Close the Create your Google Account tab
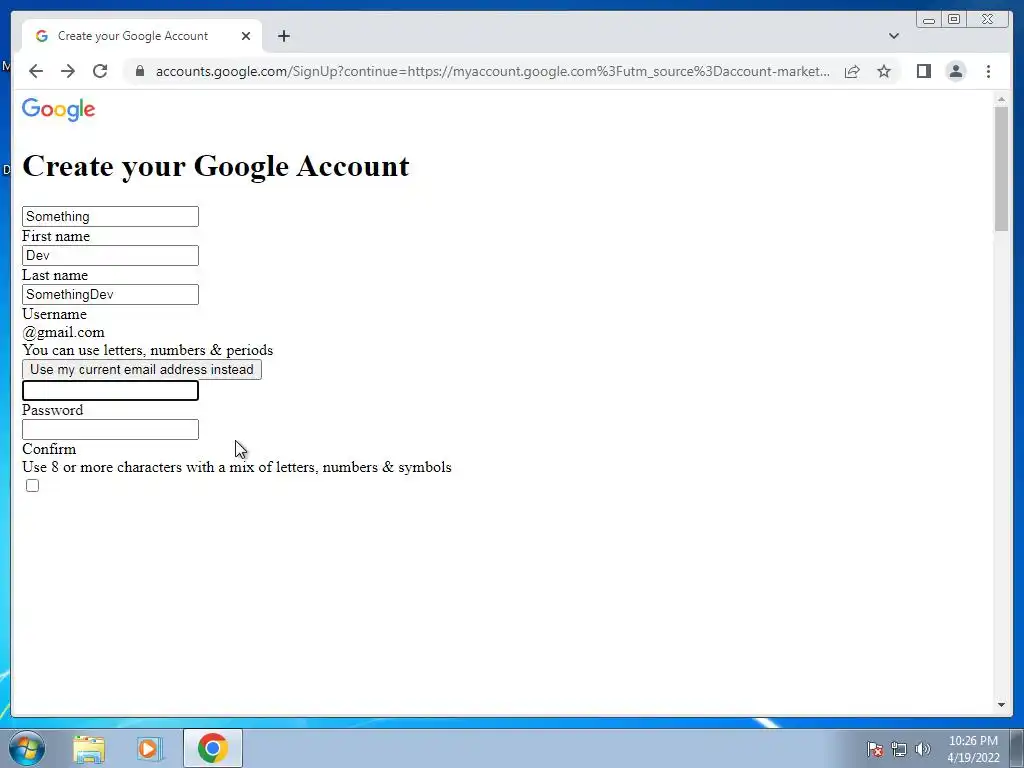 tap(246, 36)
